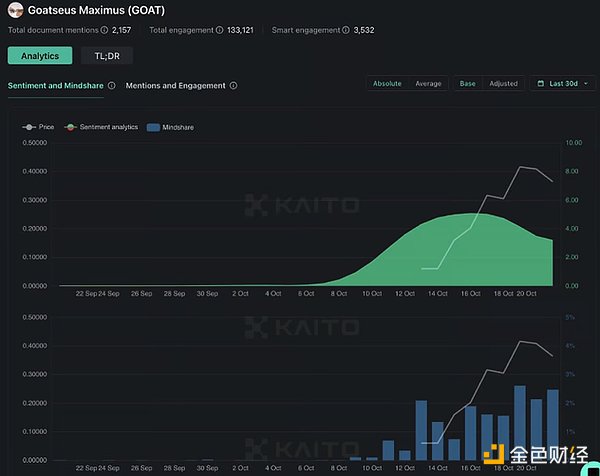
Task: Toggle Sentiment analytics series in legend
Action: pos(101,127)
